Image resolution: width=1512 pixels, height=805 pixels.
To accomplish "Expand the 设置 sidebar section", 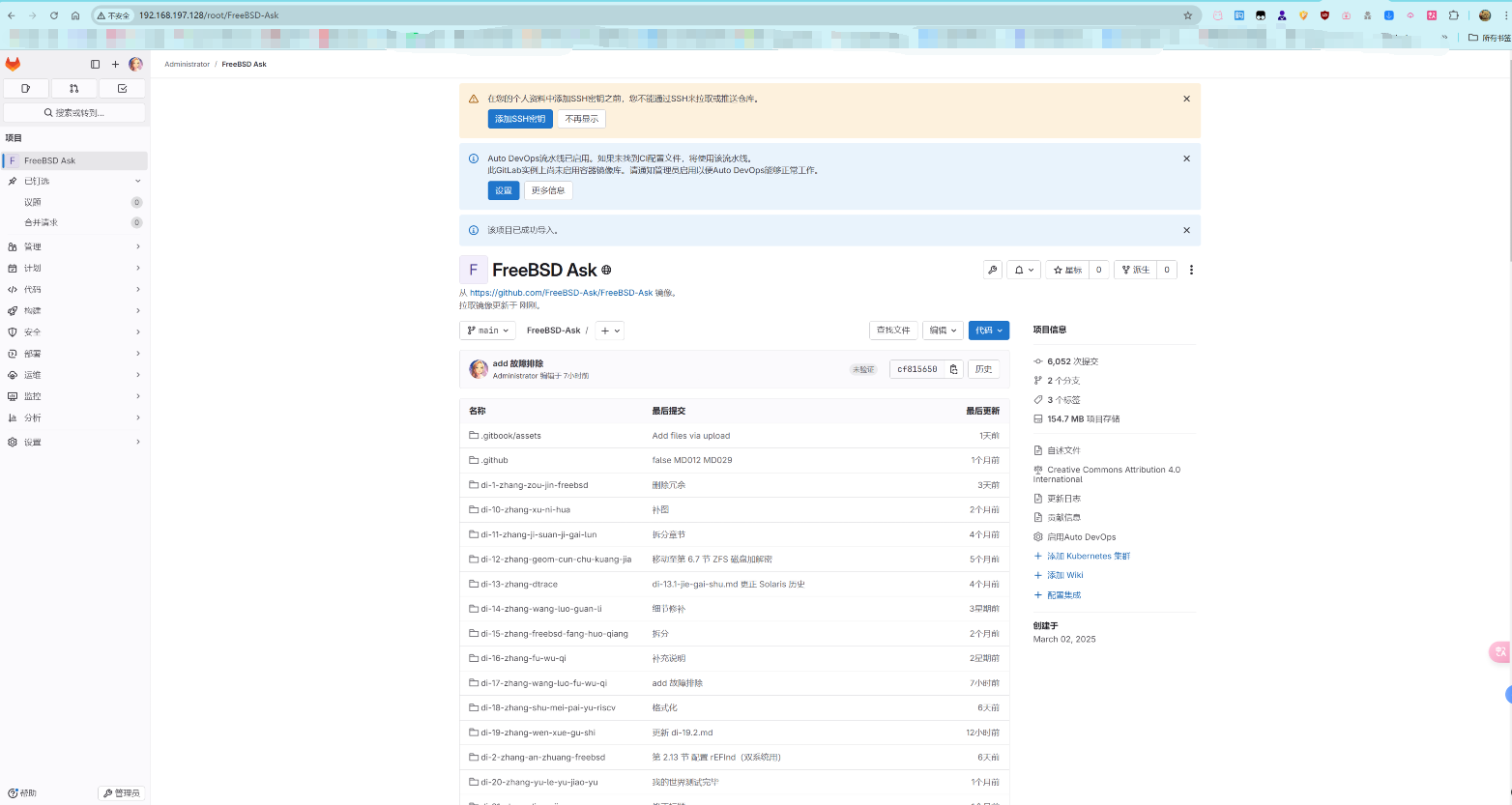I will point(74,442).
